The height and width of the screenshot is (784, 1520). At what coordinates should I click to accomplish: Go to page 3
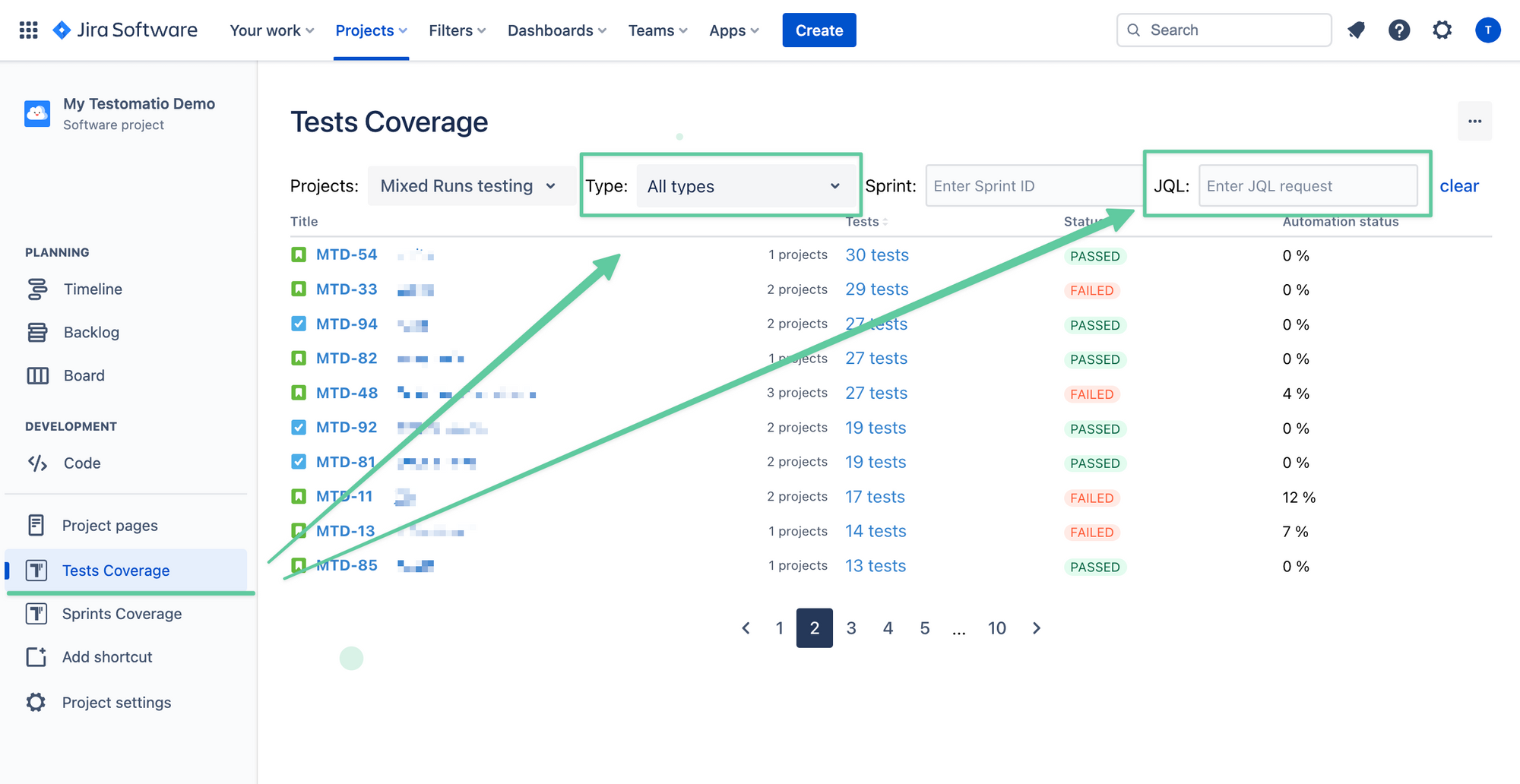851,628
